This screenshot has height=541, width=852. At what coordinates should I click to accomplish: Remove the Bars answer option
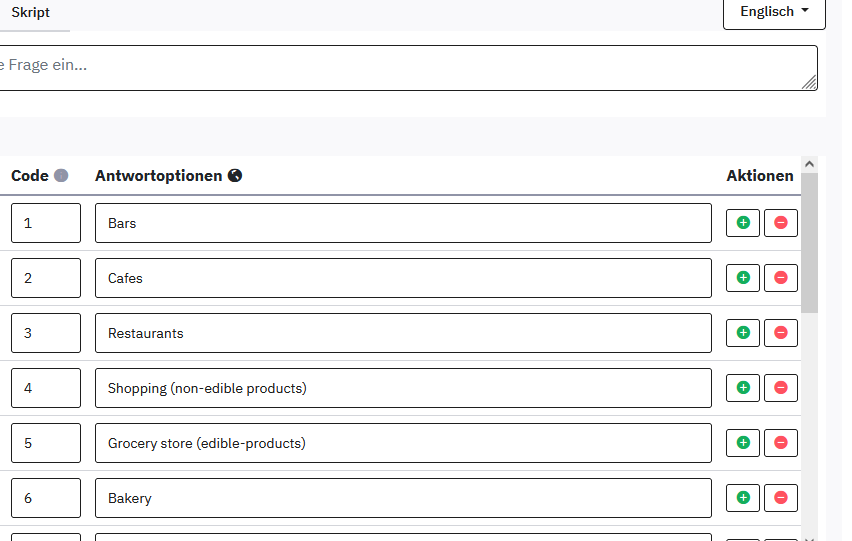(781, 223)
